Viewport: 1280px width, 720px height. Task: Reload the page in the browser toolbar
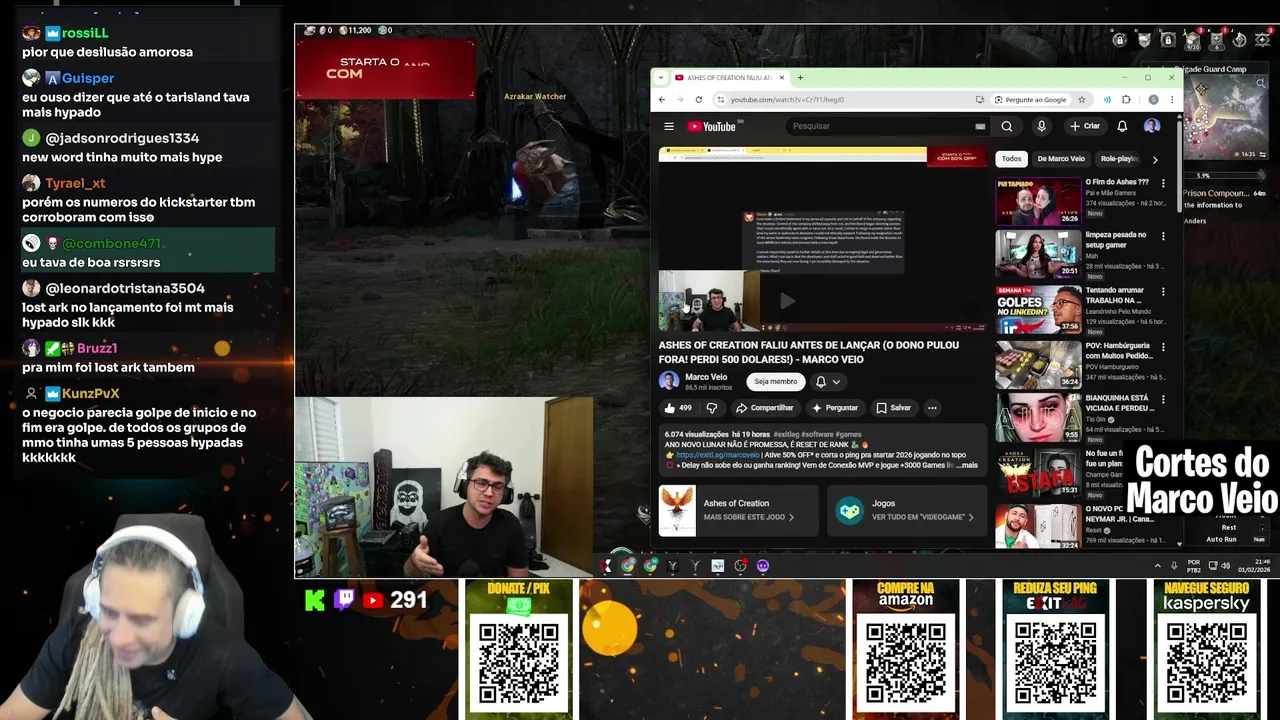point(698,100)
